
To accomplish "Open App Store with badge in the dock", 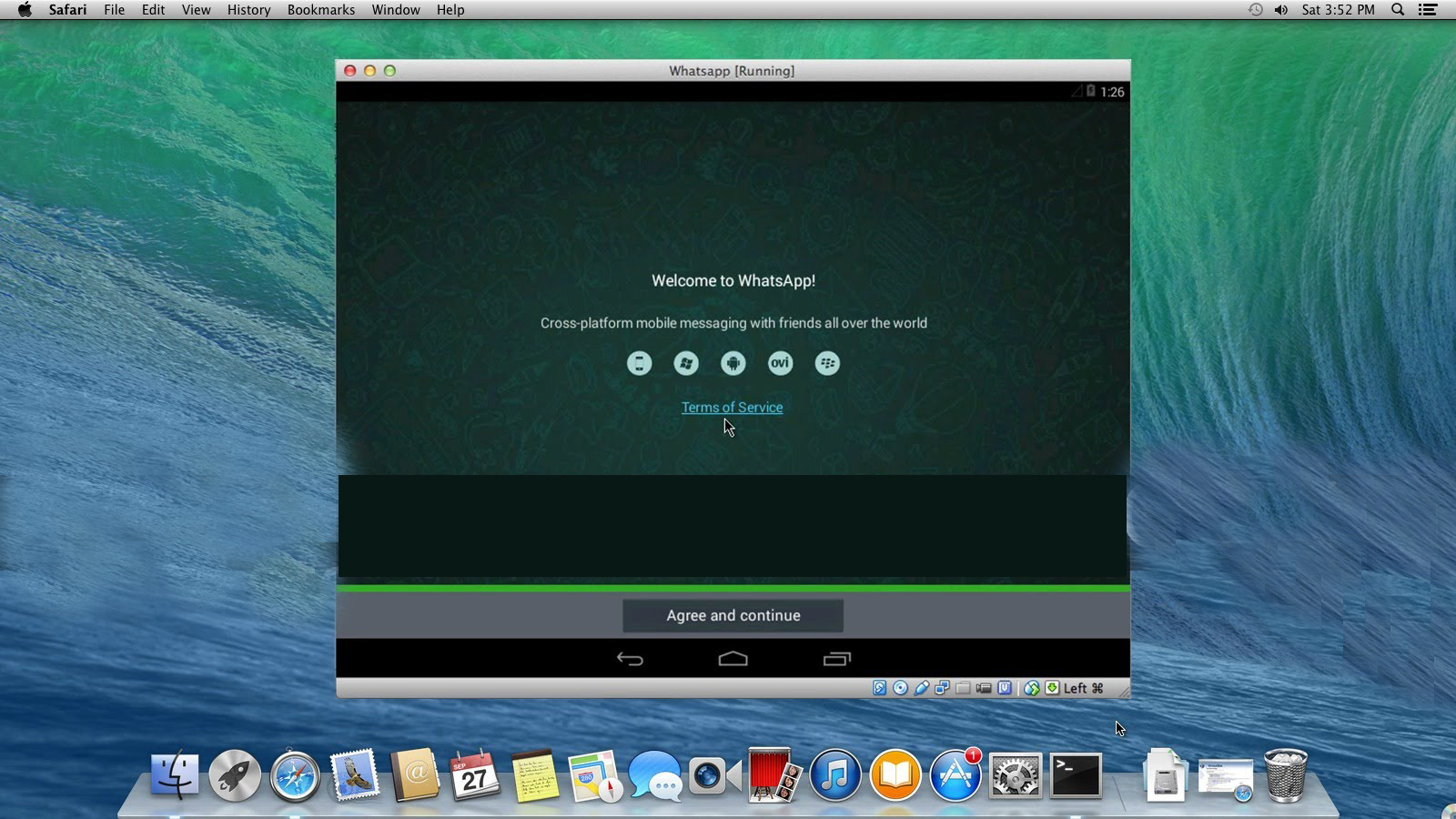I will (955, 775).
